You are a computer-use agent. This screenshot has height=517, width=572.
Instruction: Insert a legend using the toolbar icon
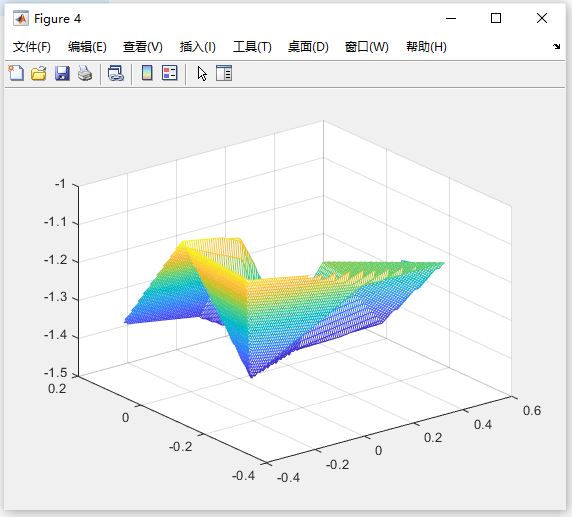[x=170, y=73]
